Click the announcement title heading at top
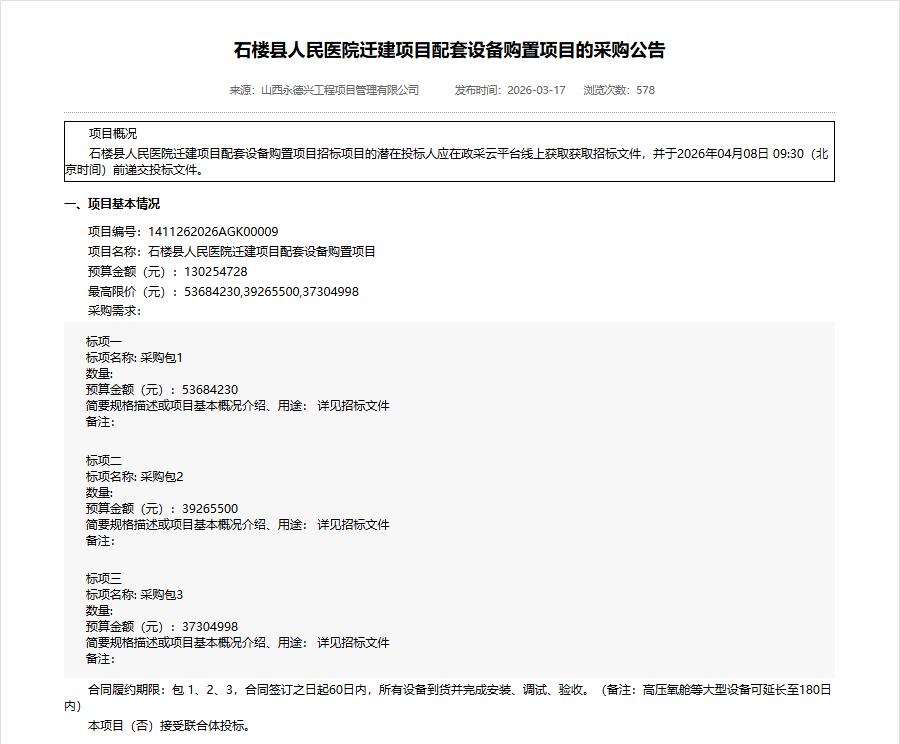 [449, 50]
